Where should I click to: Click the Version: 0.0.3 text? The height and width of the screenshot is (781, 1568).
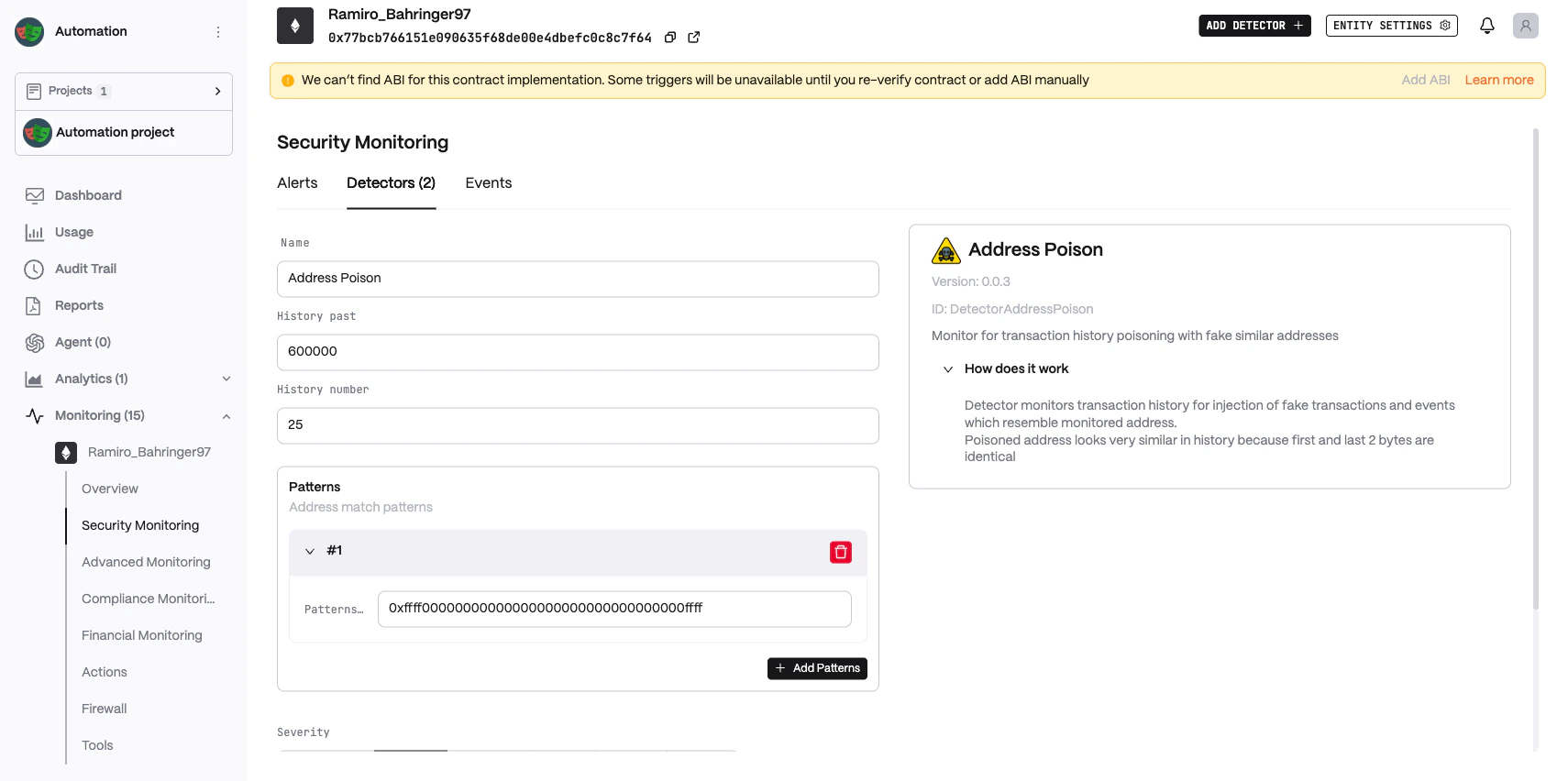971,281
